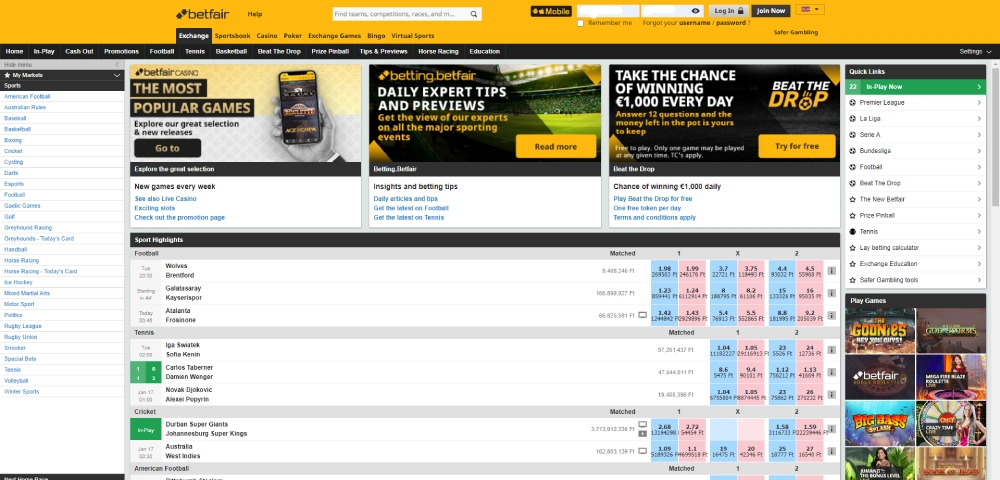Click the info icon for Atalanta v Frosinone

(832, 316)
